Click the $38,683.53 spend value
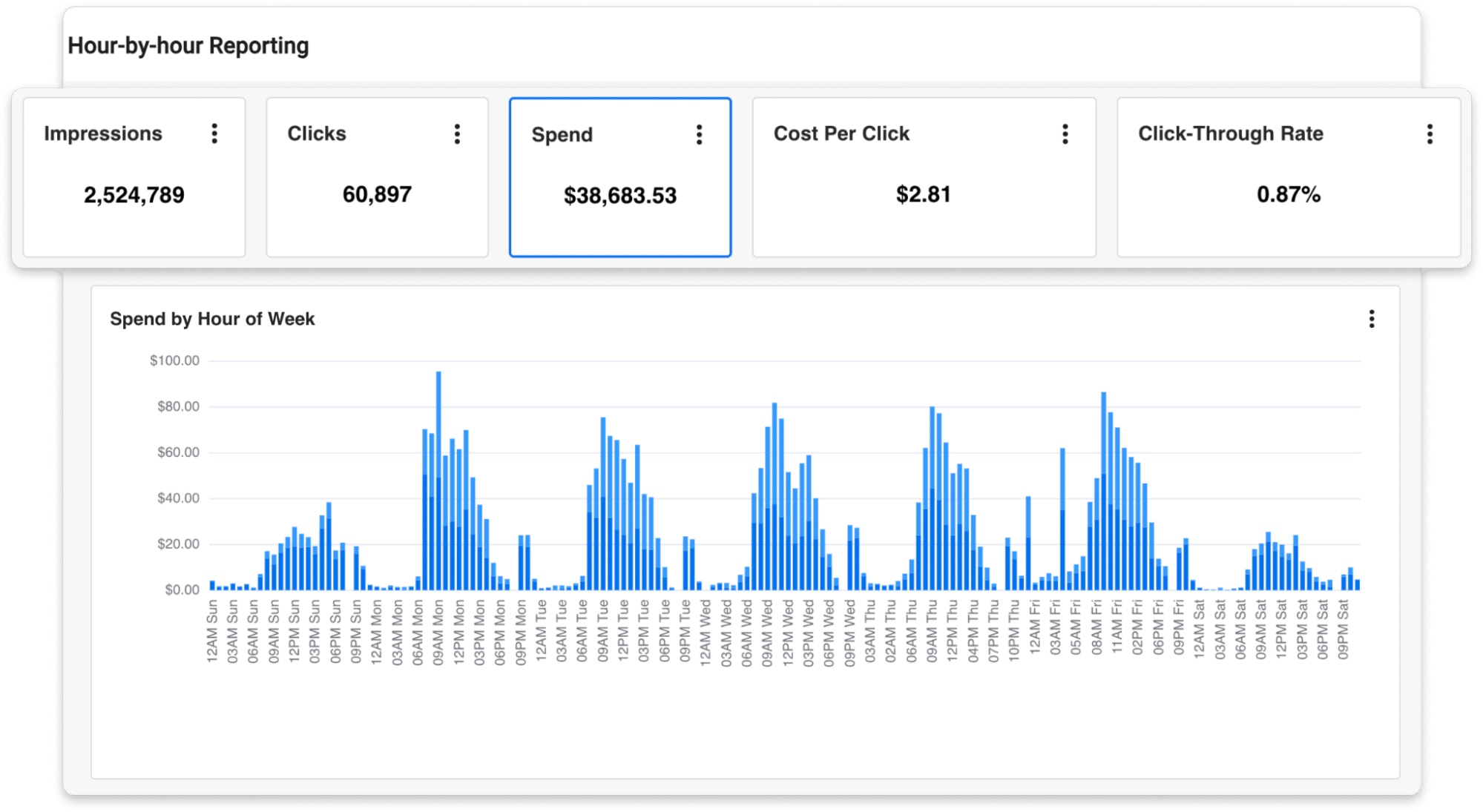Image resolution: width=1483 pixels, height=812 pixels. (620, 196)
